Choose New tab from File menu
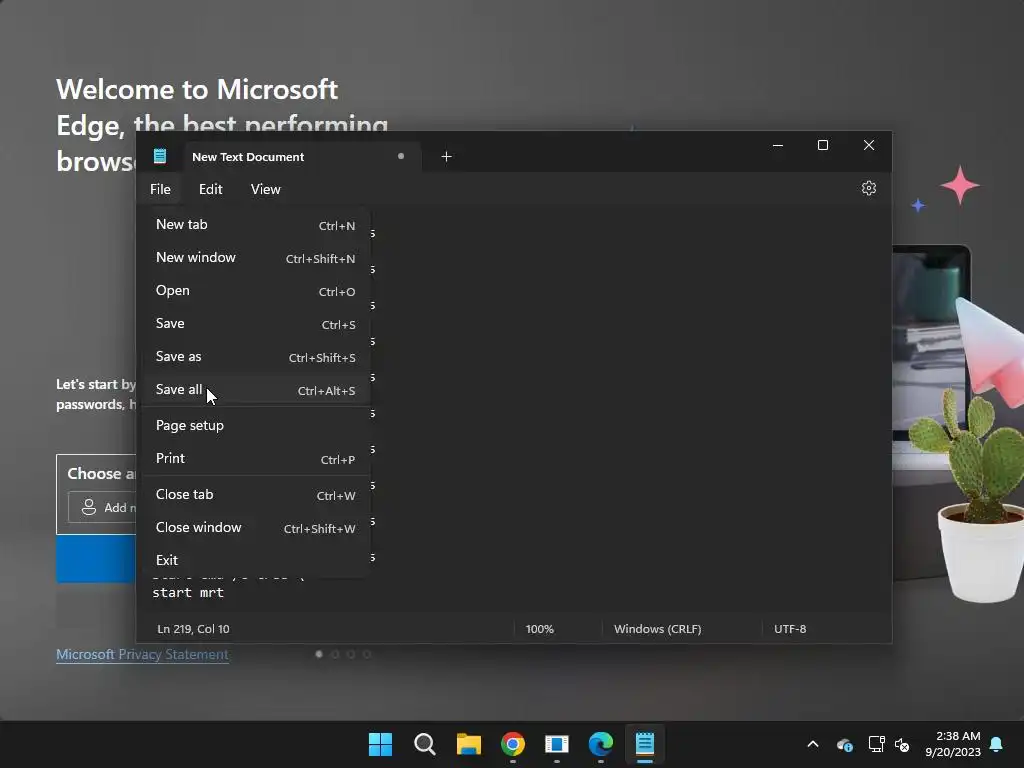Image resolution: width=1024 pixels, height=768 pixels. tap(255, 225)
